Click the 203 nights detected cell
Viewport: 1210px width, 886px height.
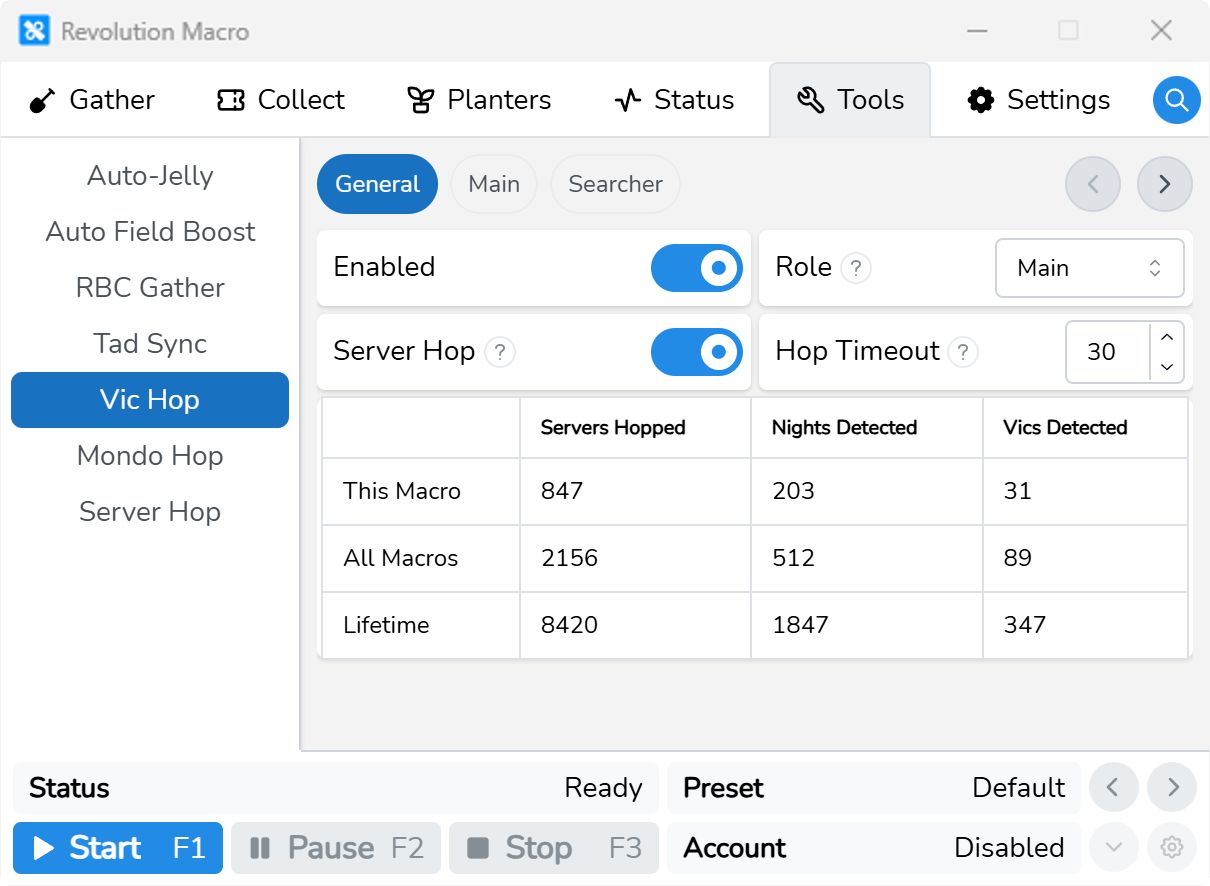pos(867,491)
